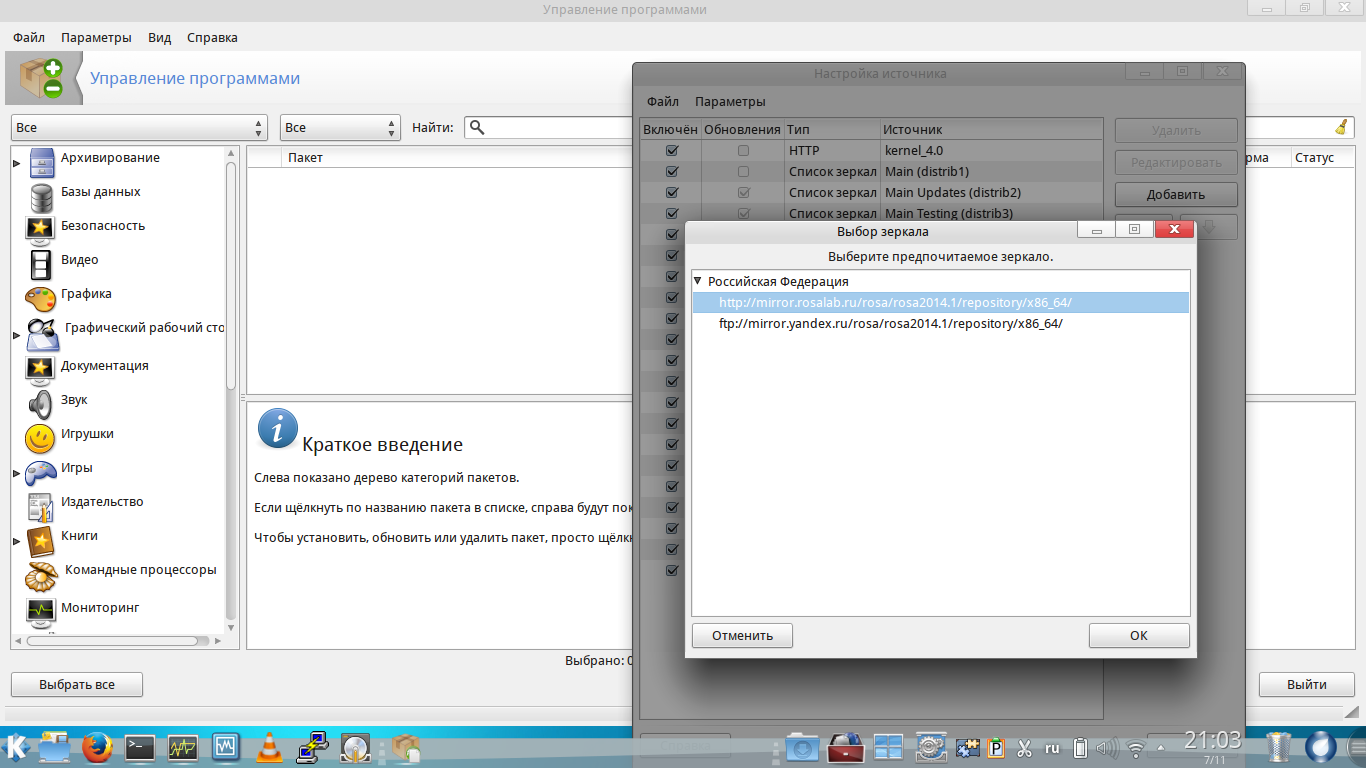
Task: Toggle the Обновления checkbox for Main Testing (distrib3)
Action: pyautogui.click(x=743, y=213)
